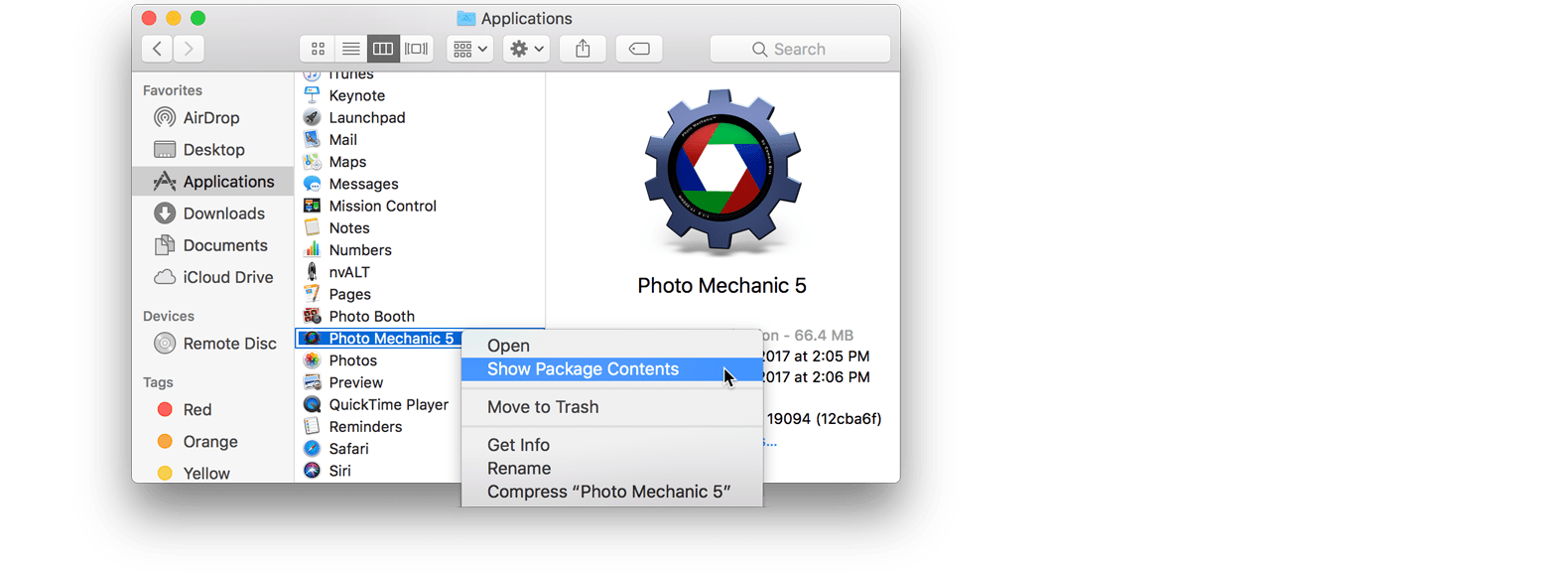The image size is (1568, 574).
Task: Click the Search field
Action: click(800, 49)
